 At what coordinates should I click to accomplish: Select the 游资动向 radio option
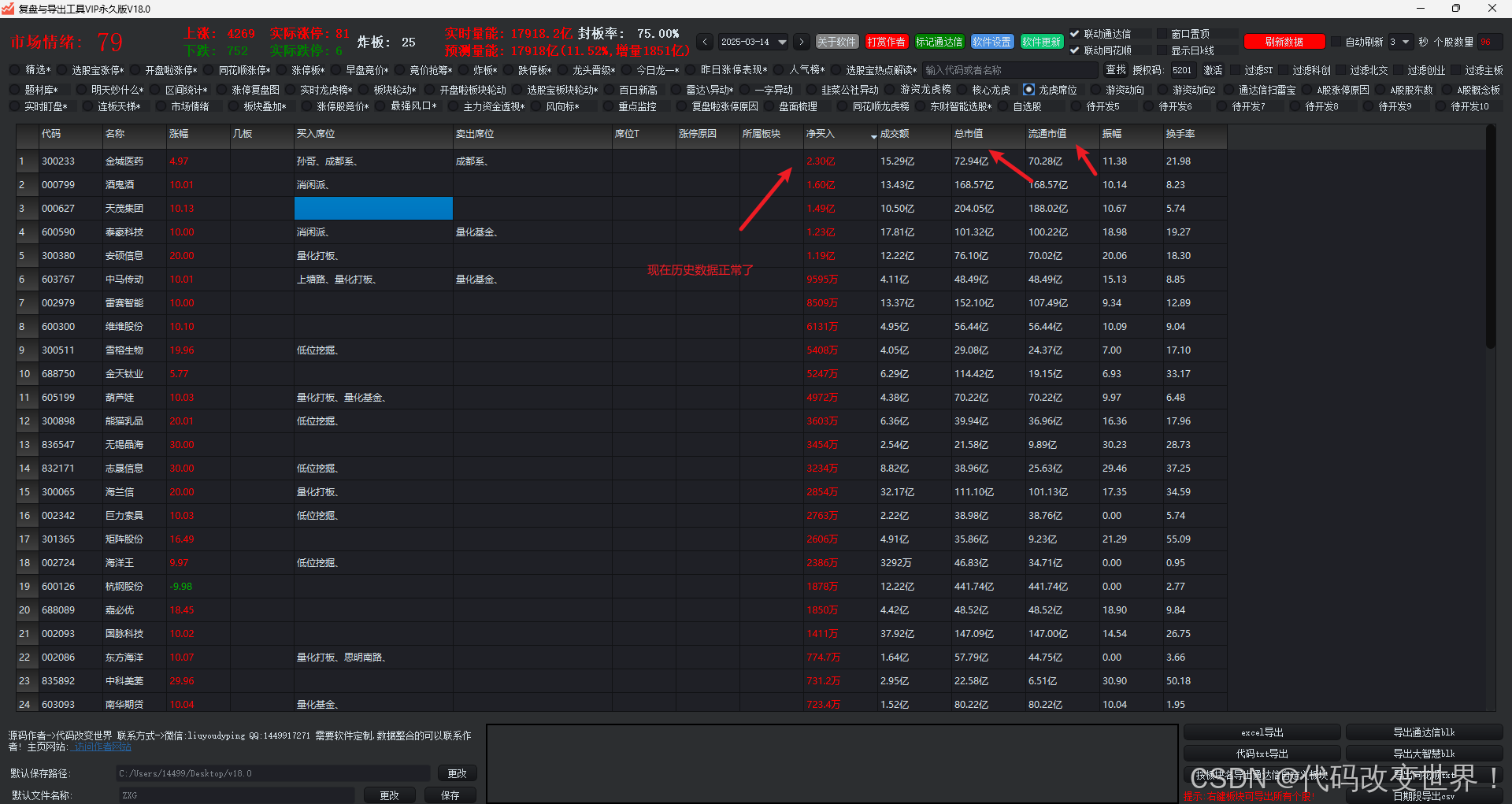(x=1095, y=90)
